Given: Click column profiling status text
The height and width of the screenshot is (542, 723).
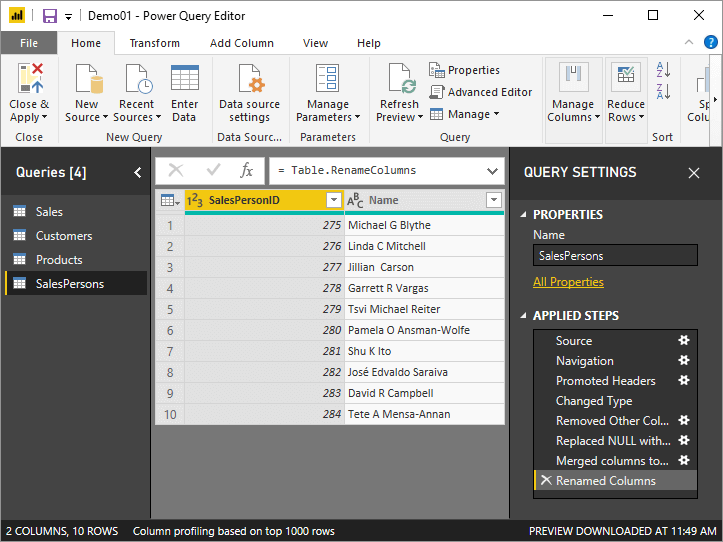Looking at the screenshot, I should 234,531.
